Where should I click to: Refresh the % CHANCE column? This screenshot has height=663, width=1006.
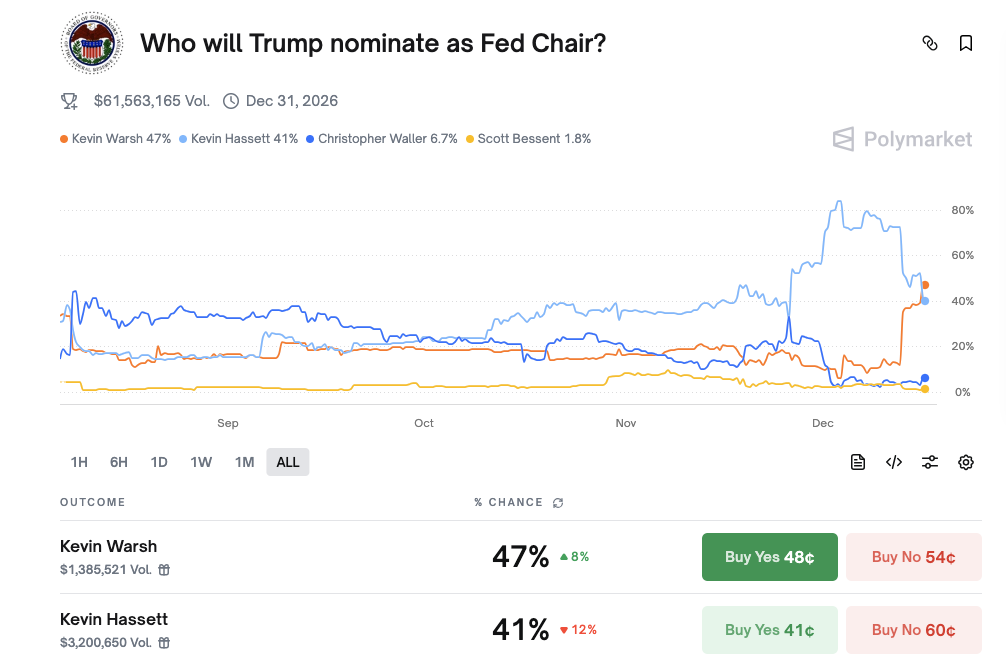(x=557, y=502)
